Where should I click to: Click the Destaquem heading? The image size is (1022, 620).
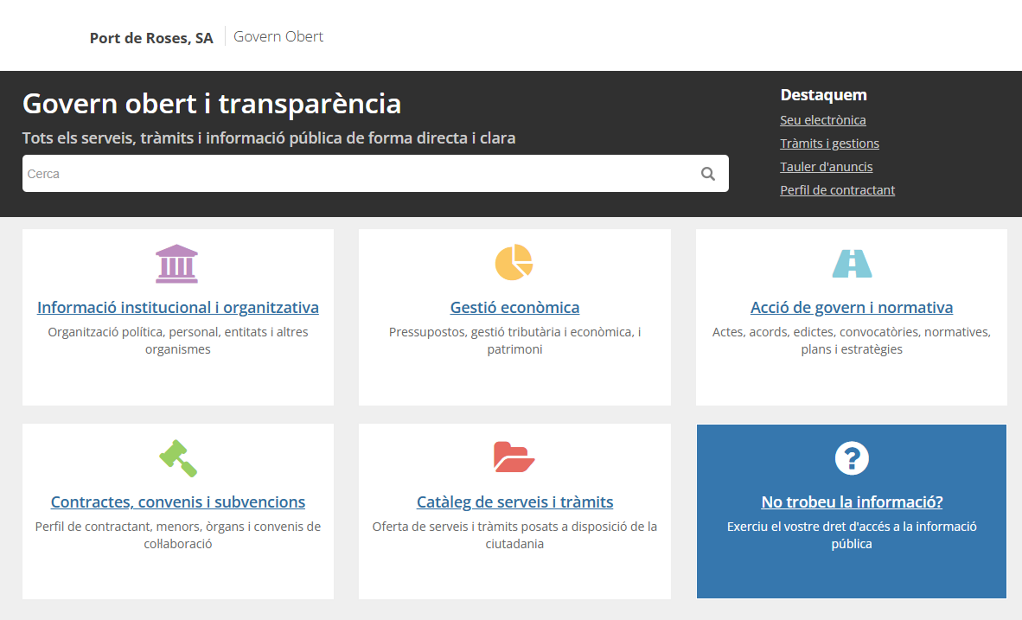point(823,95)
